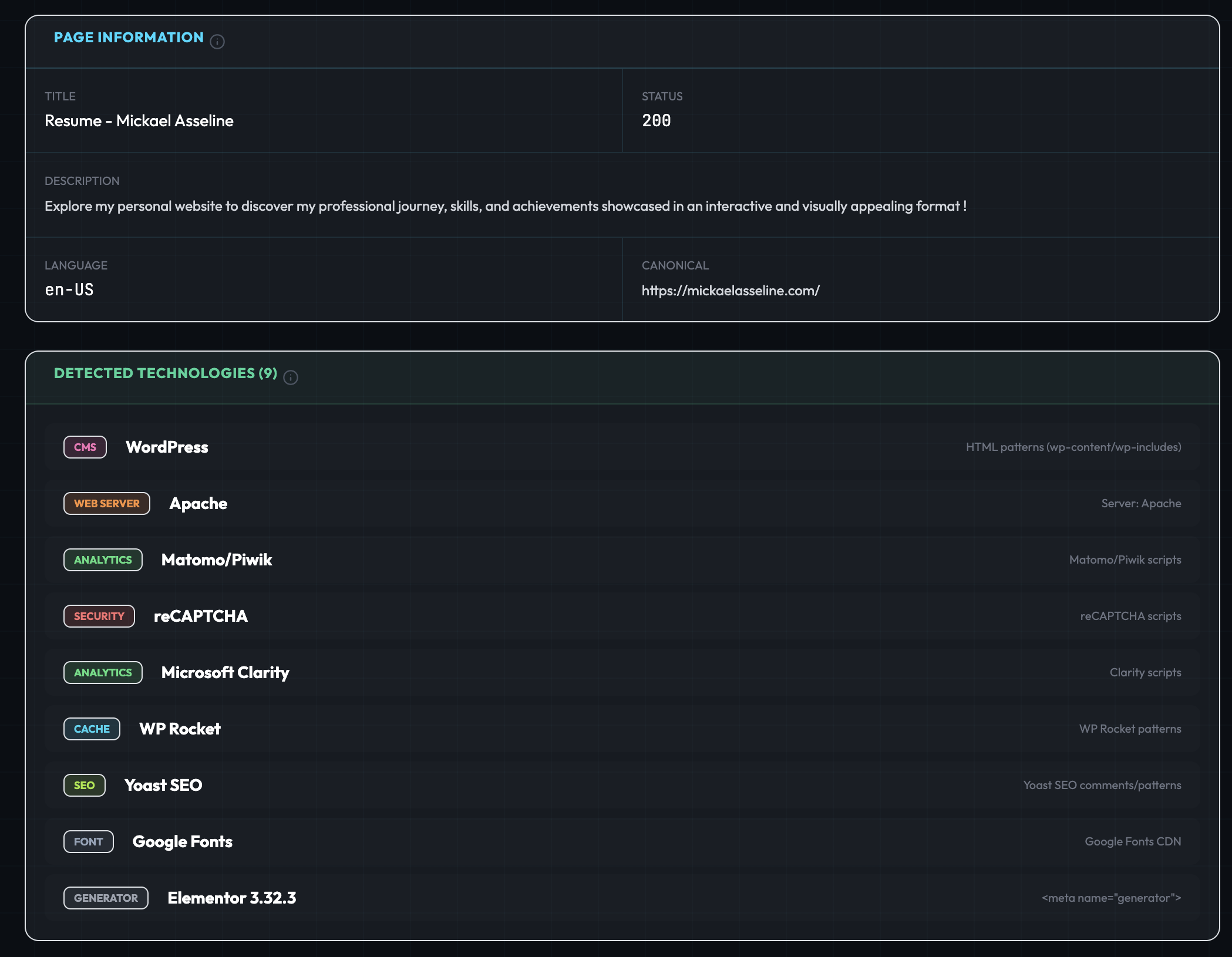Click the CMS badge next to WordPress
The image size is (1232, 957).
pos(85,447)
